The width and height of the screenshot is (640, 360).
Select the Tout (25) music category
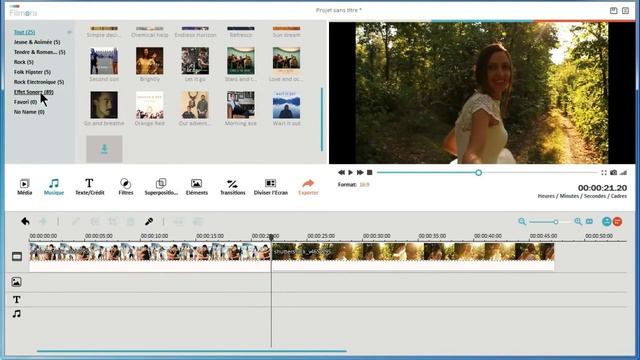point(24,32)
